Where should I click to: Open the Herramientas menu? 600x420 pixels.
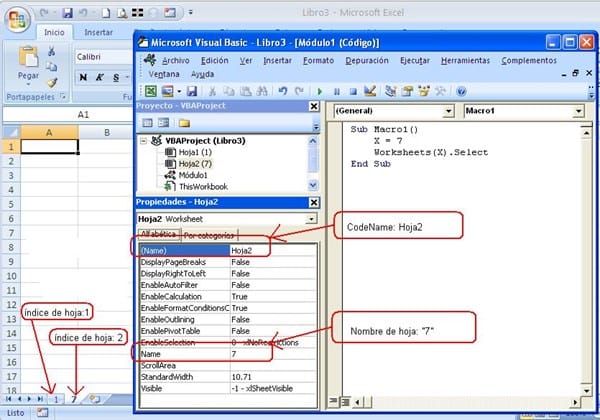coord(465,60)
